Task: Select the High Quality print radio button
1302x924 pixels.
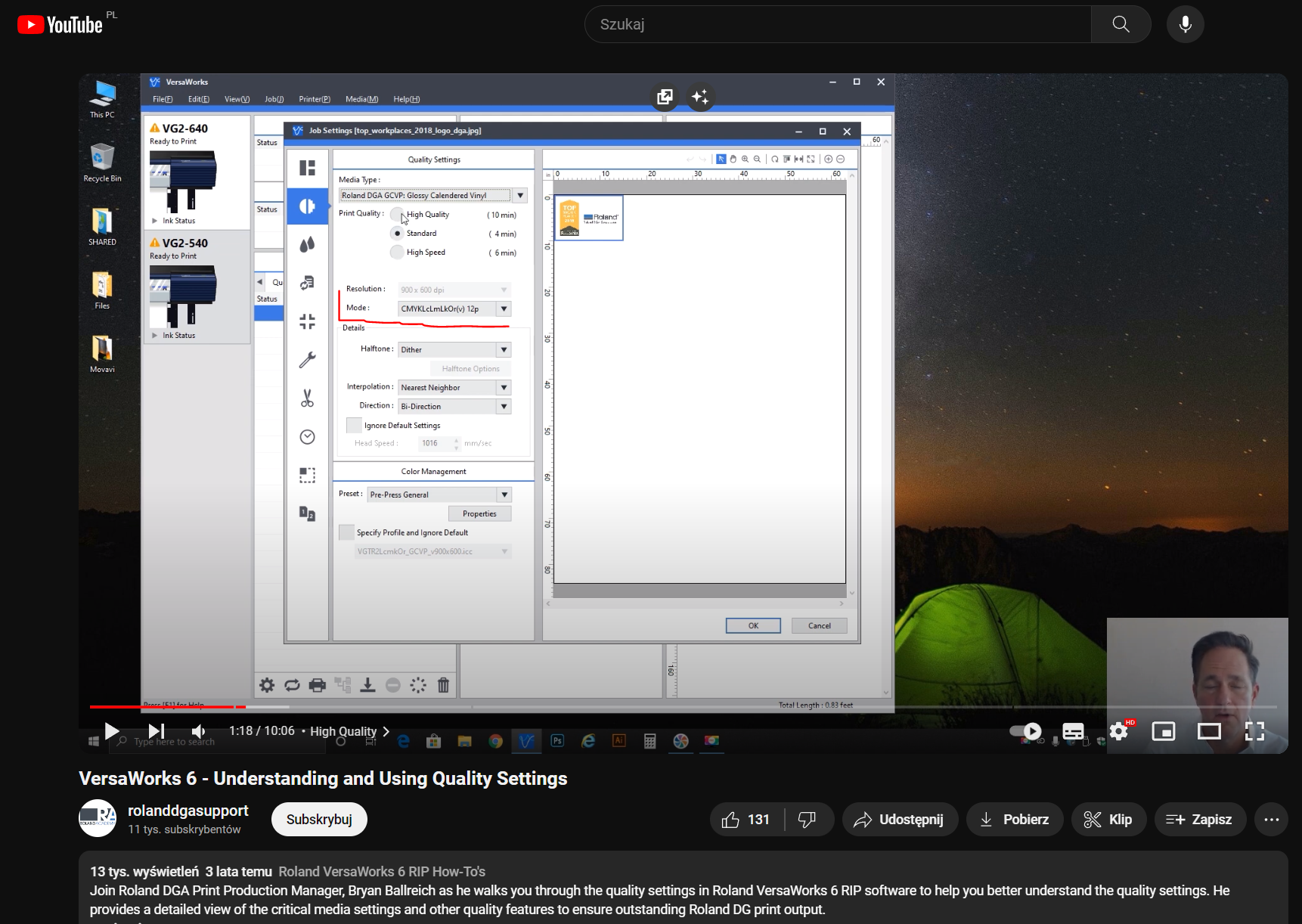Action: tap(397, 215)
